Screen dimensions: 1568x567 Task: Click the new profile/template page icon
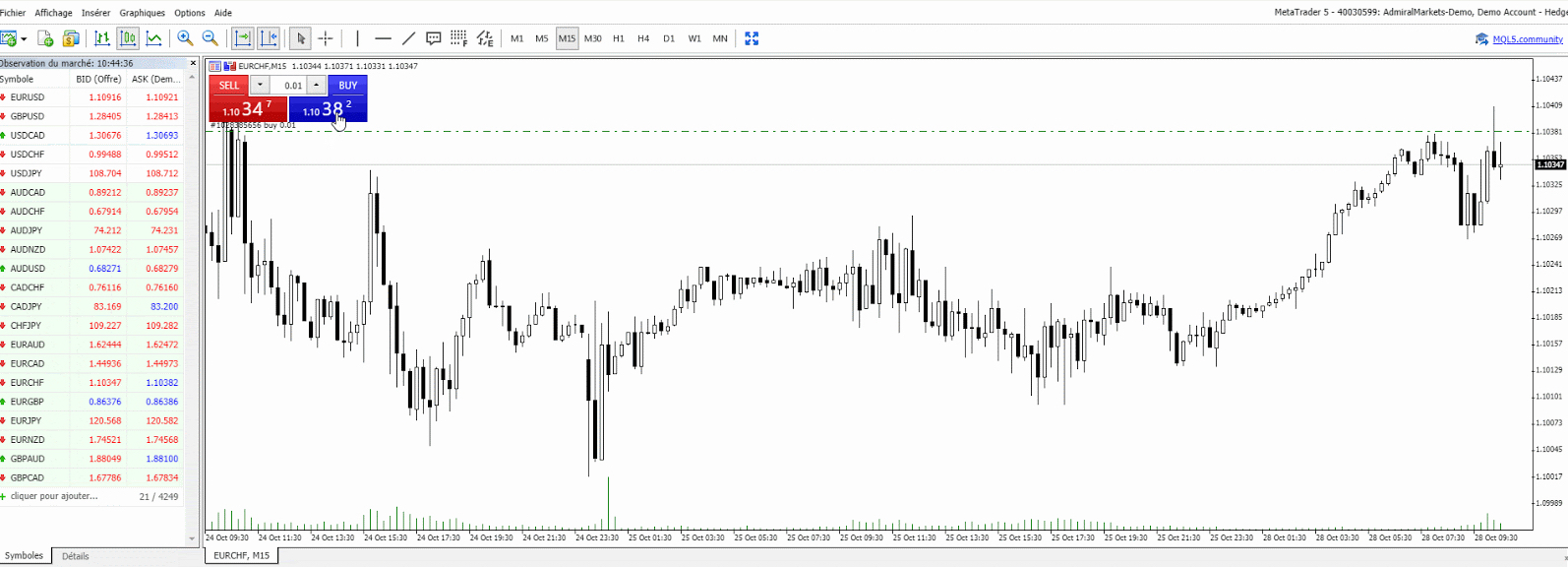(x=45, y=38)
